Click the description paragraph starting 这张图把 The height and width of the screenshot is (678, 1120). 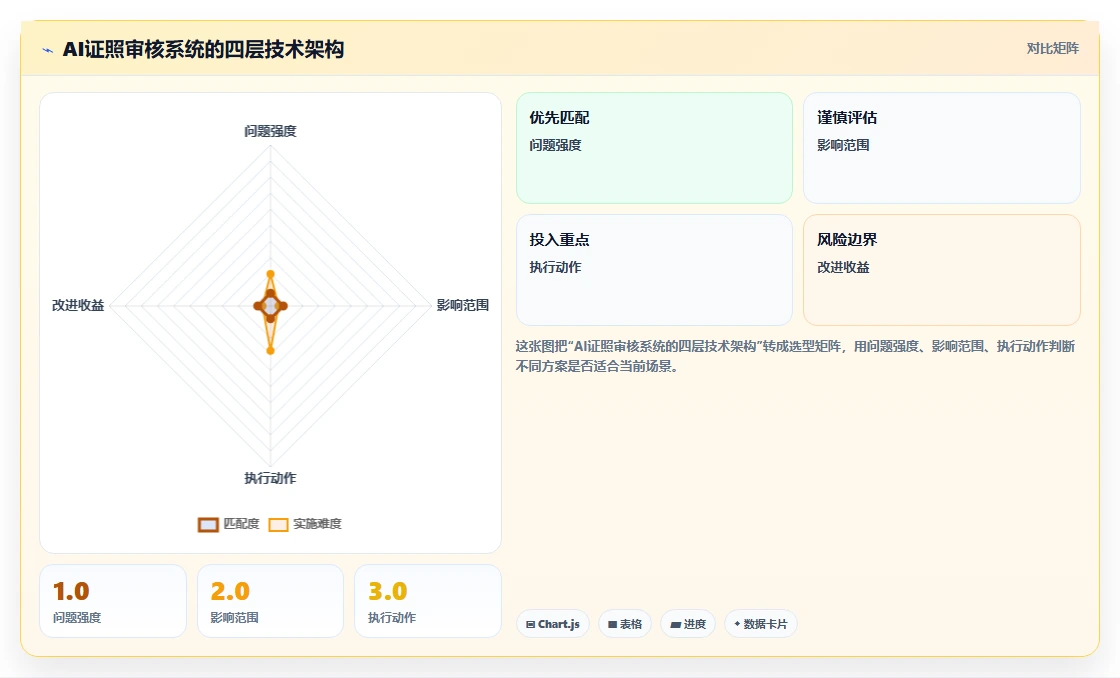(x=795, y=357)
